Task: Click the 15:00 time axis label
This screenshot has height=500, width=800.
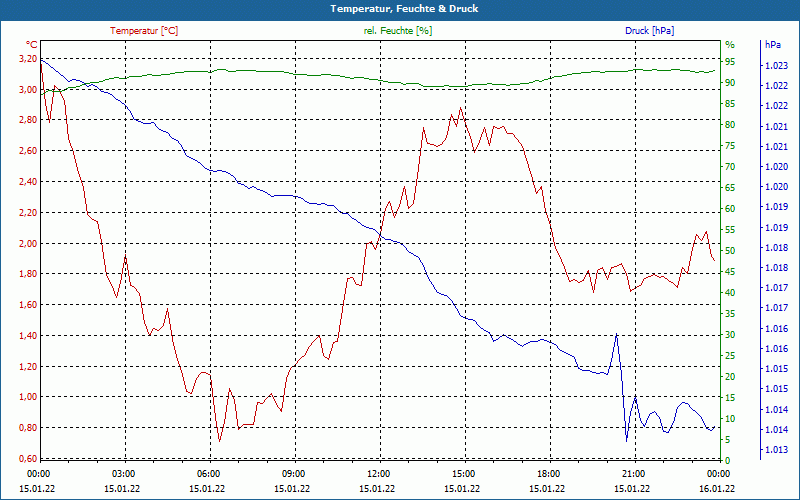Action: (463, 473)
